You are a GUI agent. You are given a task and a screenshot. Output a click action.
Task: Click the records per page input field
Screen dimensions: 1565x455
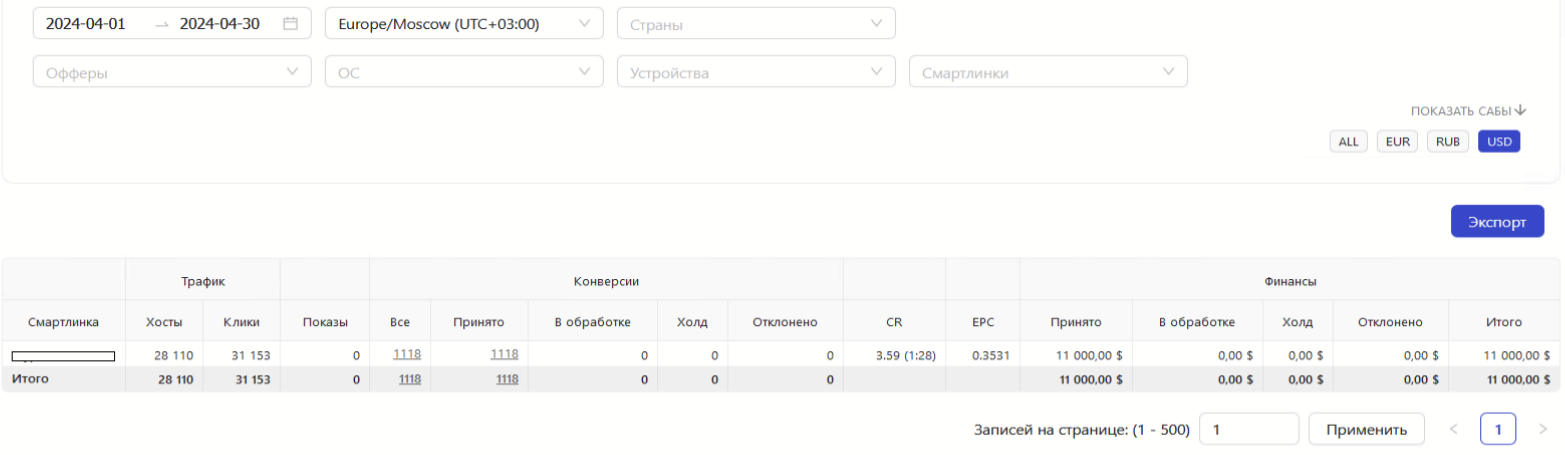coord(1248,430)
